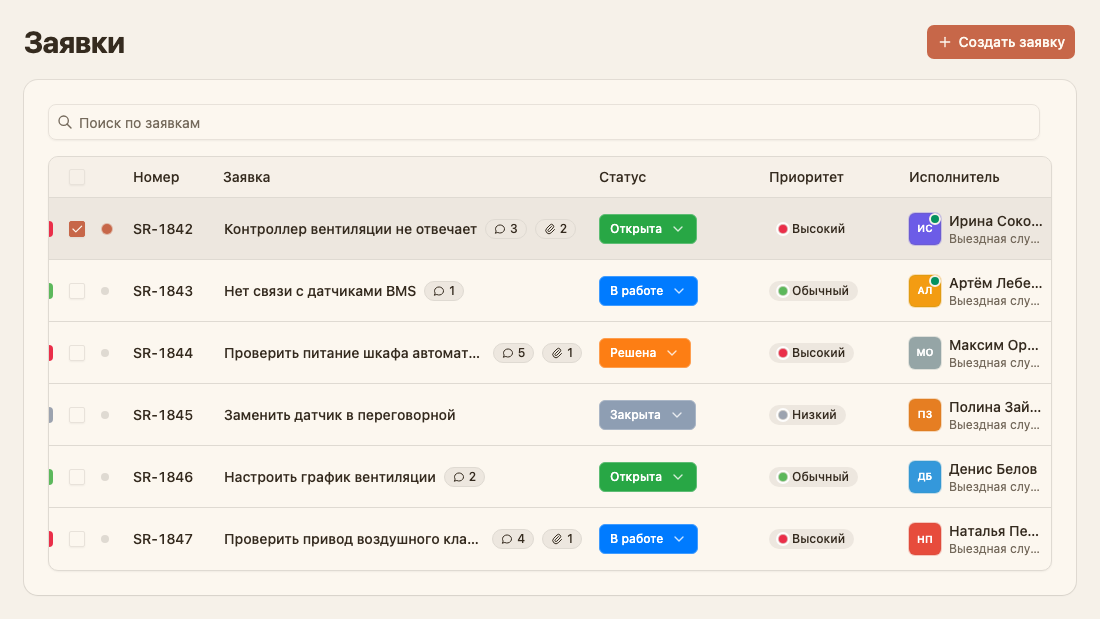The image size is (1100, 619).
Task: Open the В работе status dropdown for SR-1843
Action: pos(648,291)
